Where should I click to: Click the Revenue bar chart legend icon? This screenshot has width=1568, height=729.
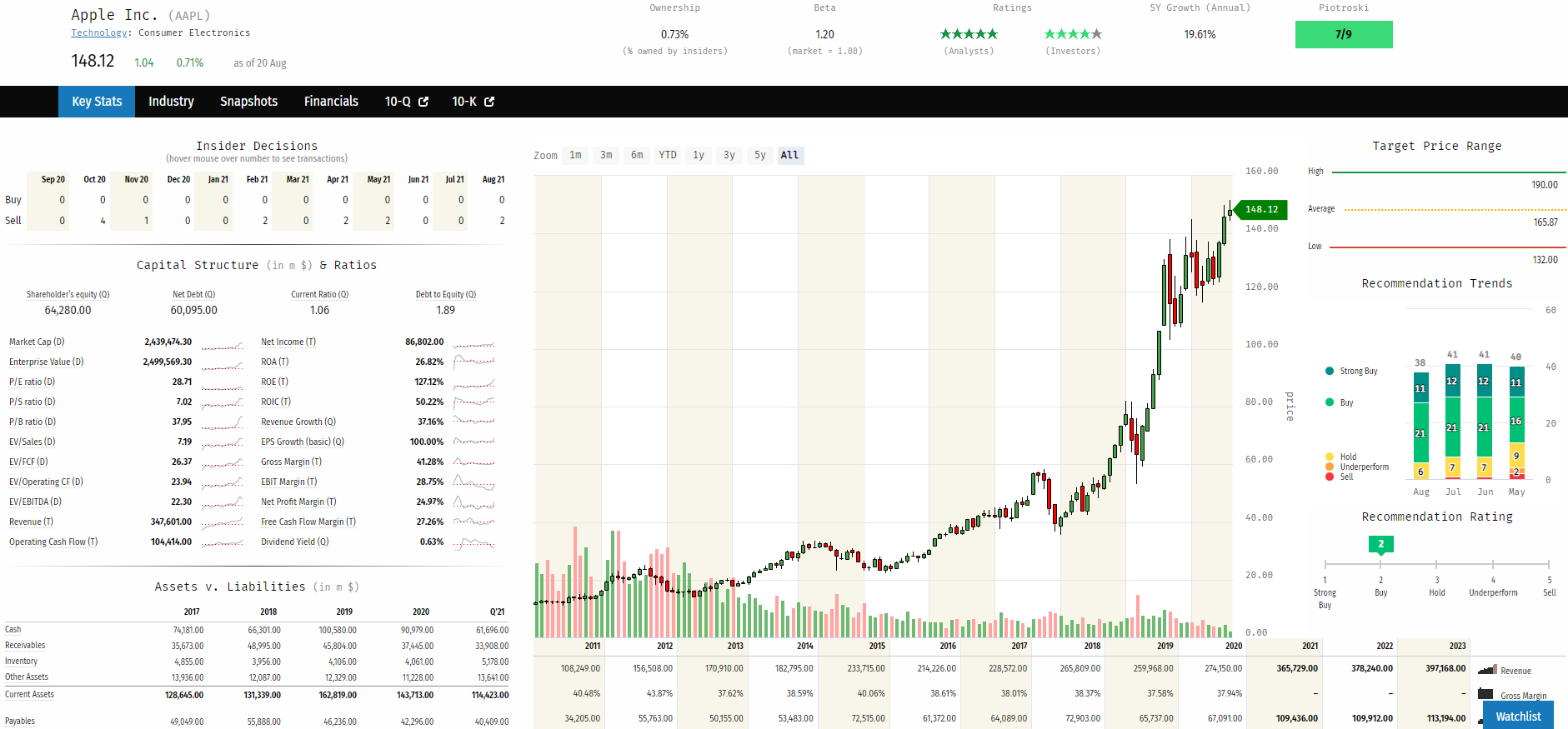pyautogui.click(x=1487, y=670)
